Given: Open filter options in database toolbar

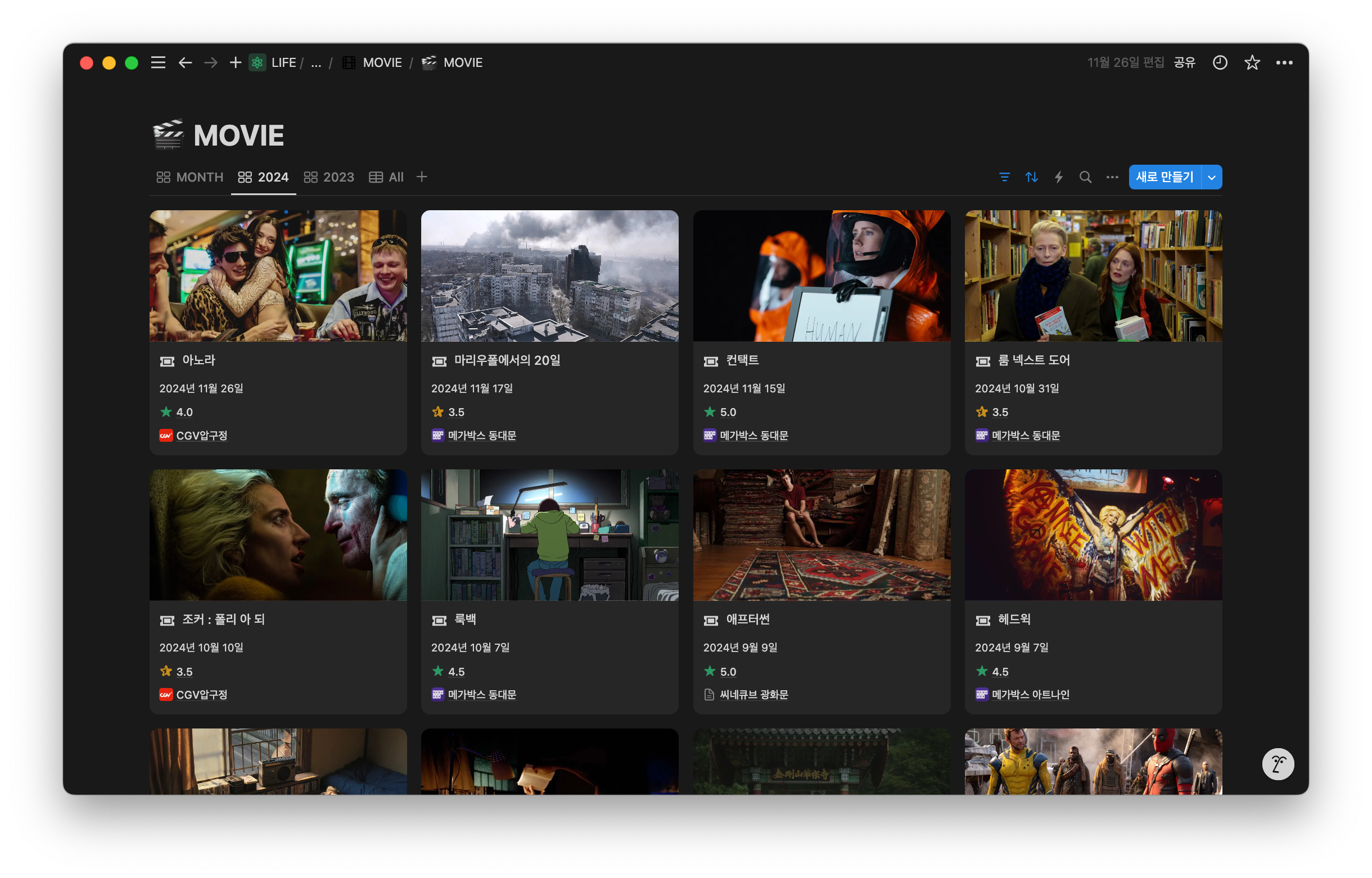Looking at the screenshot, I should pyautogui.click(x=1004, y=177).
